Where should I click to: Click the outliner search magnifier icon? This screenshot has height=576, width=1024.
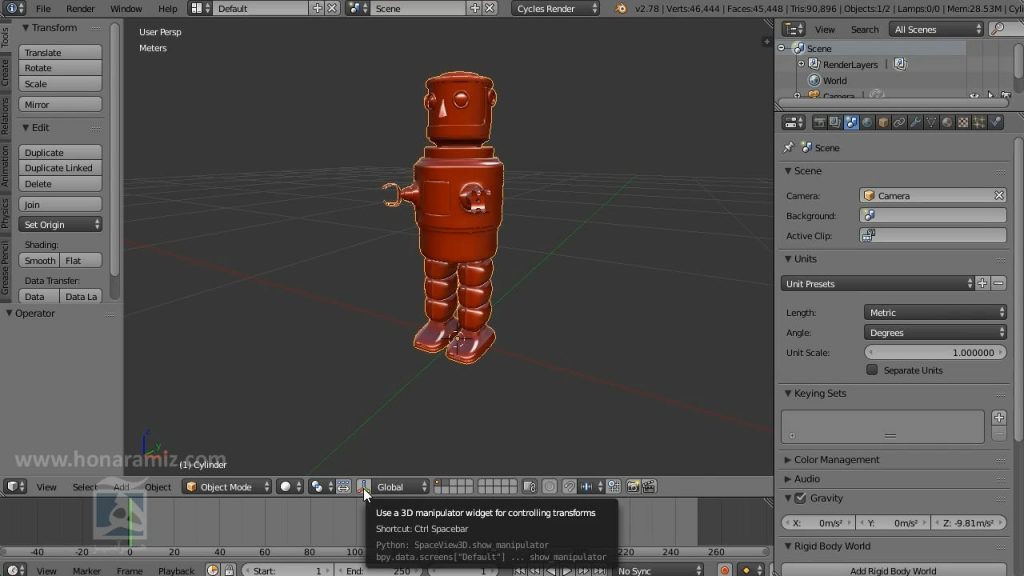997,29
